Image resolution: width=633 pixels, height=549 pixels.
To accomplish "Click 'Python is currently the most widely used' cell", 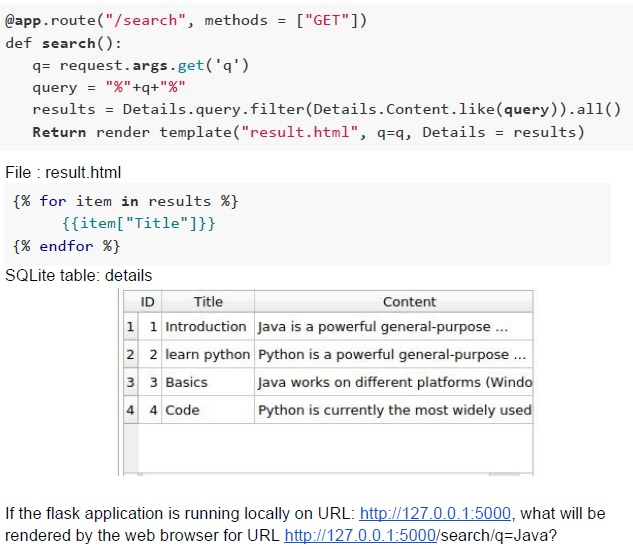I will pyautogui.click(x=394, y=410).
